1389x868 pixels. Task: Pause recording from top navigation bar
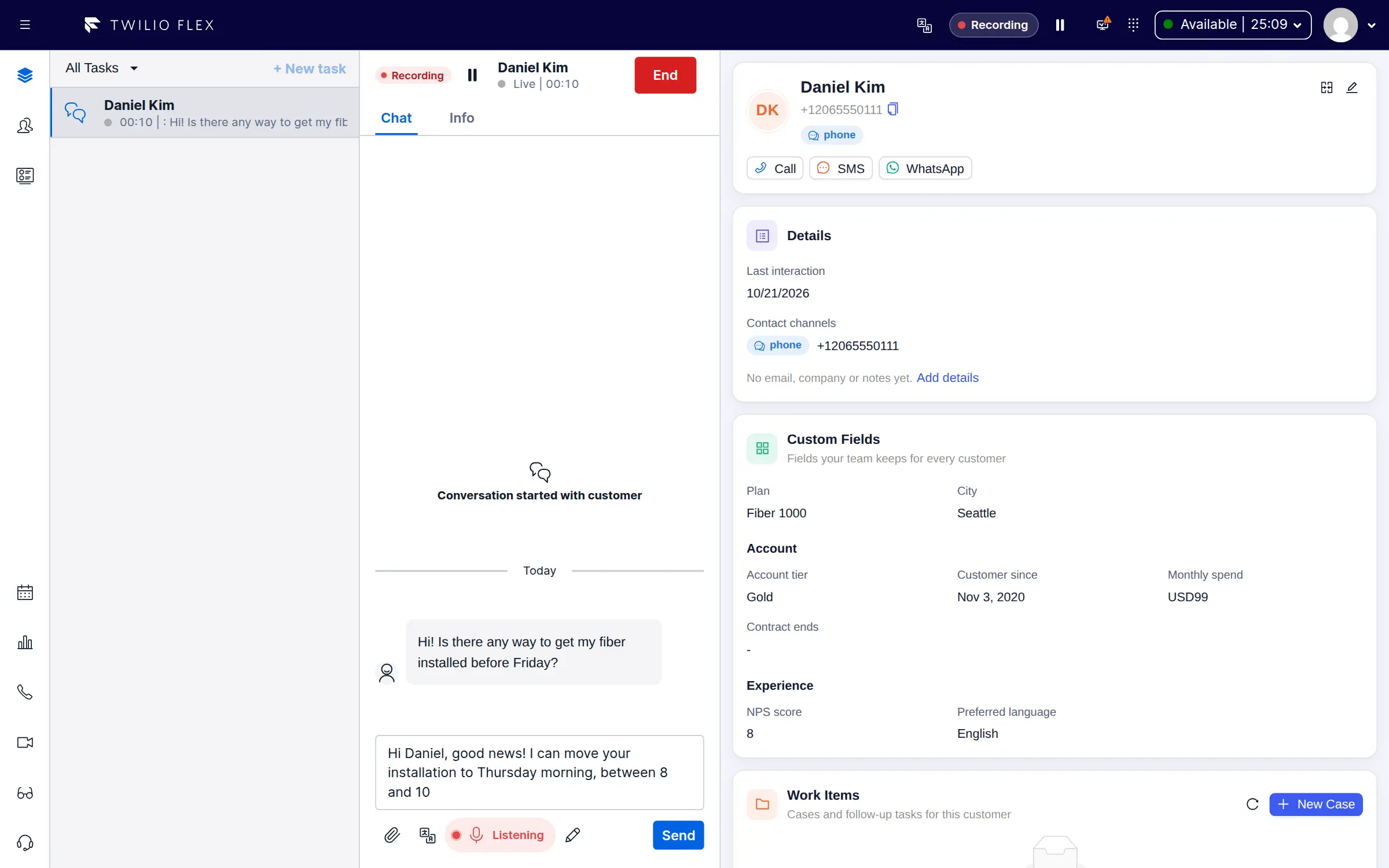(1060, 25)
